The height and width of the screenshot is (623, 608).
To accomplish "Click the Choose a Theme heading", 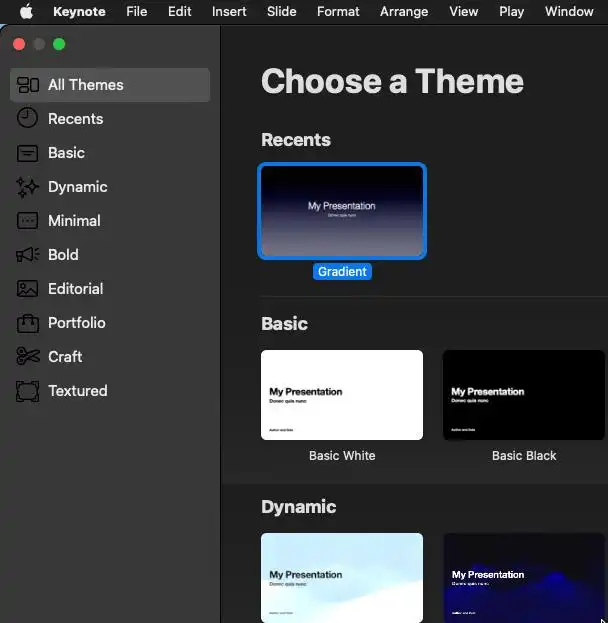I will pyautogui.click(x=392, y=81).
